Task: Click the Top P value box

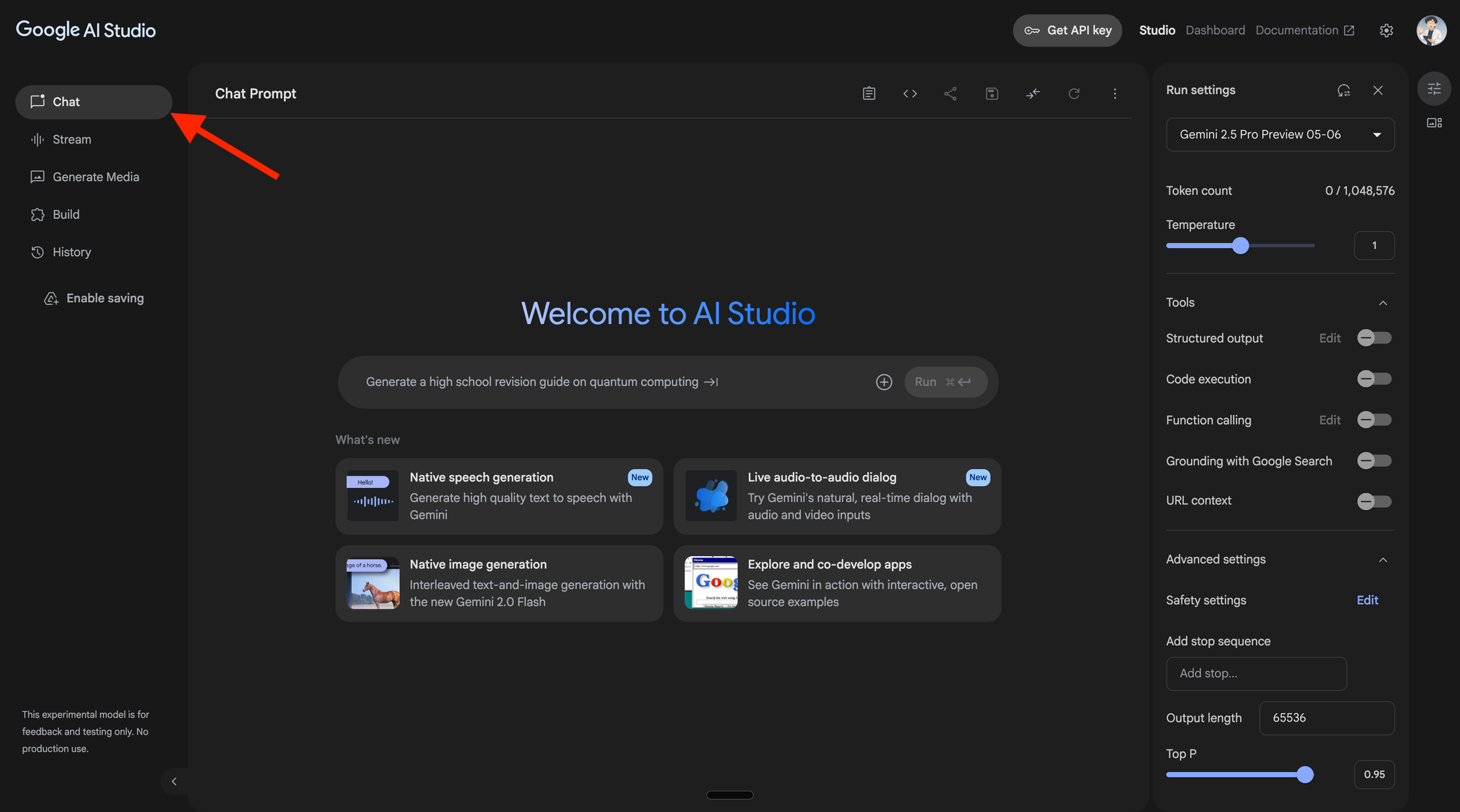Action: (1374, 775)
